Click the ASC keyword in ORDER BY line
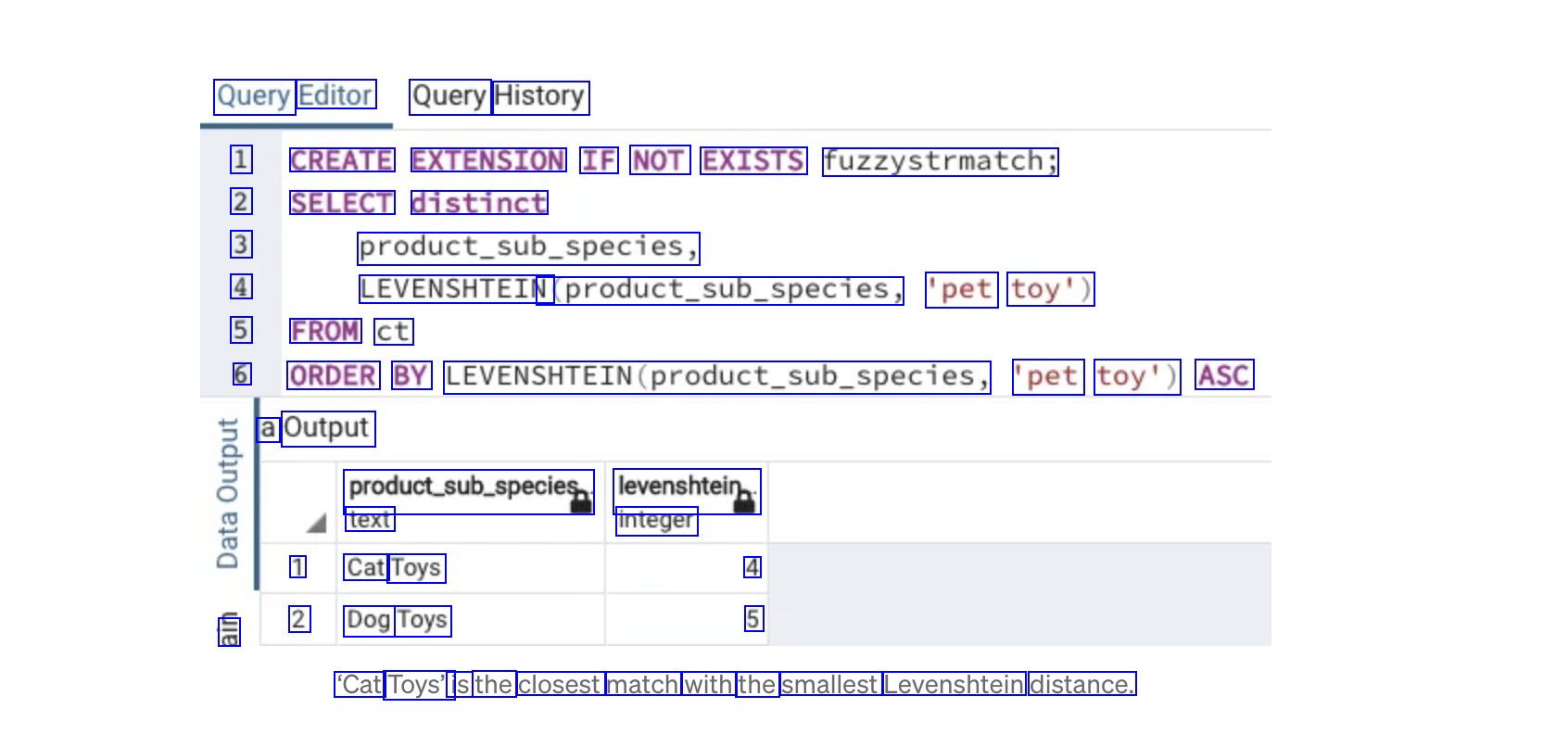This screenshot has height=734, width=1568. click(1223, 375)
